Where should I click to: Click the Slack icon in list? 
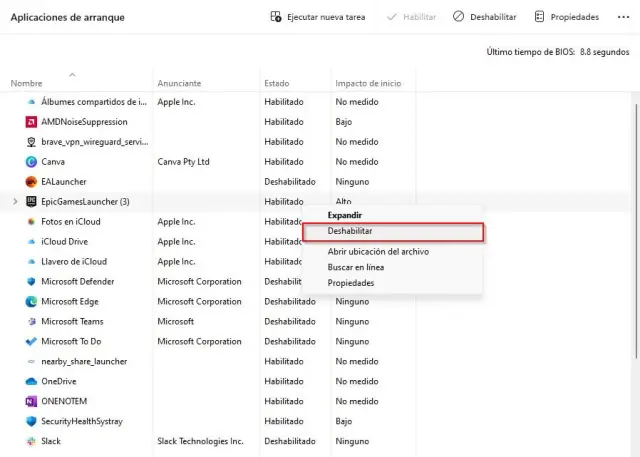coord(31,441)
